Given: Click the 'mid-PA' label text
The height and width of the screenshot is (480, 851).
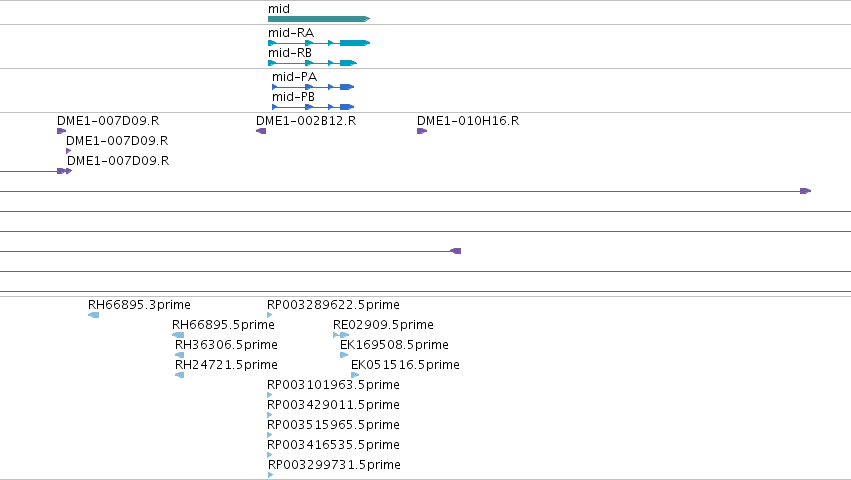Looking at the screenshot, I should point(295,77).
